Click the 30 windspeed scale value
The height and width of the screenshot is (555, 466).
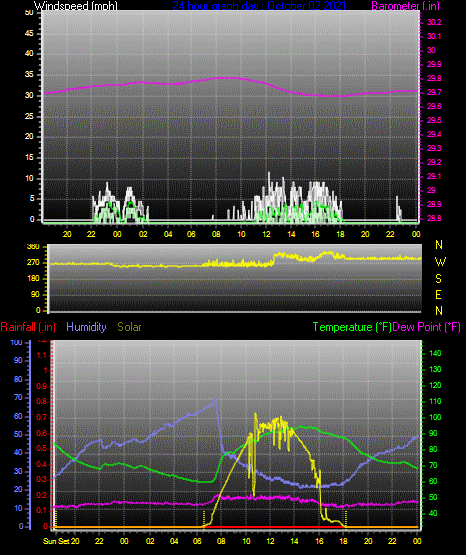tap(29, 96)
